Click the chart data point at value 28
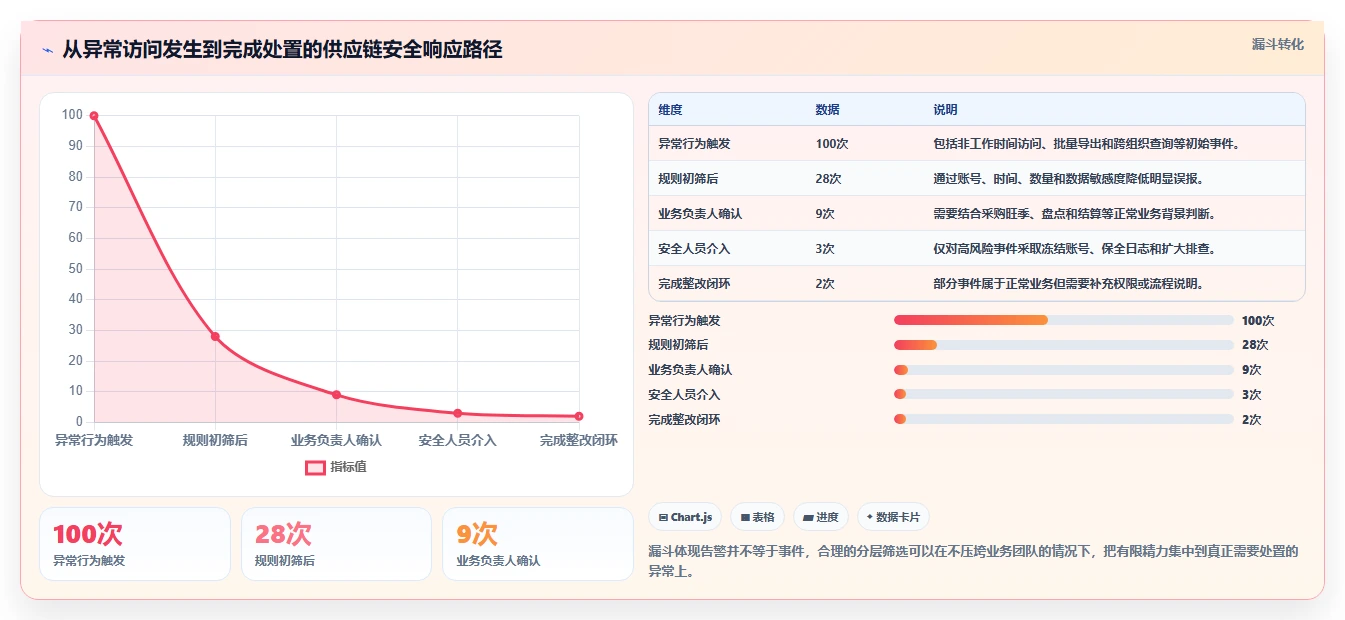The height and width of the screenshot is (620, 1345). coord(215,336)
